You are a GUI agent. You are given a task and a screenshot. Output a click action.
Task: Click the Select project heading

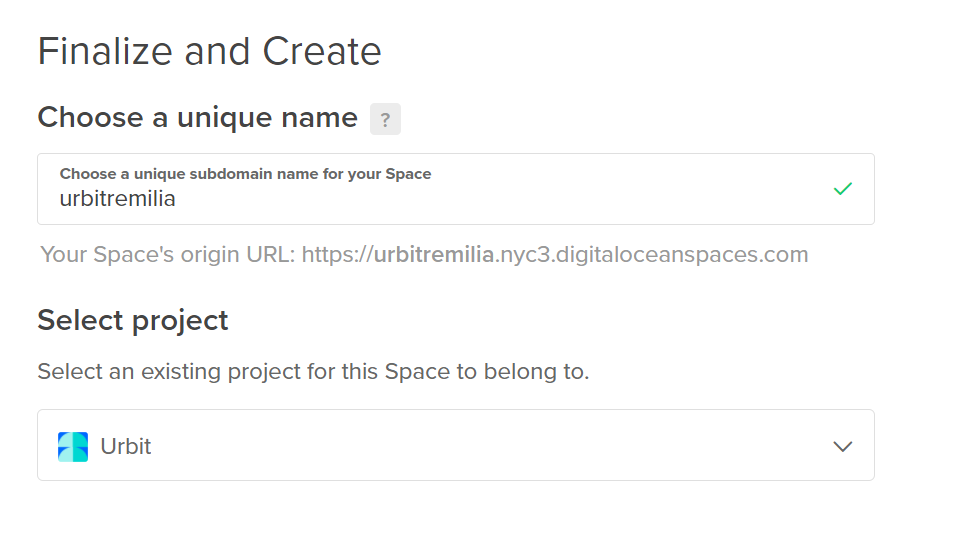pos(132,321)
